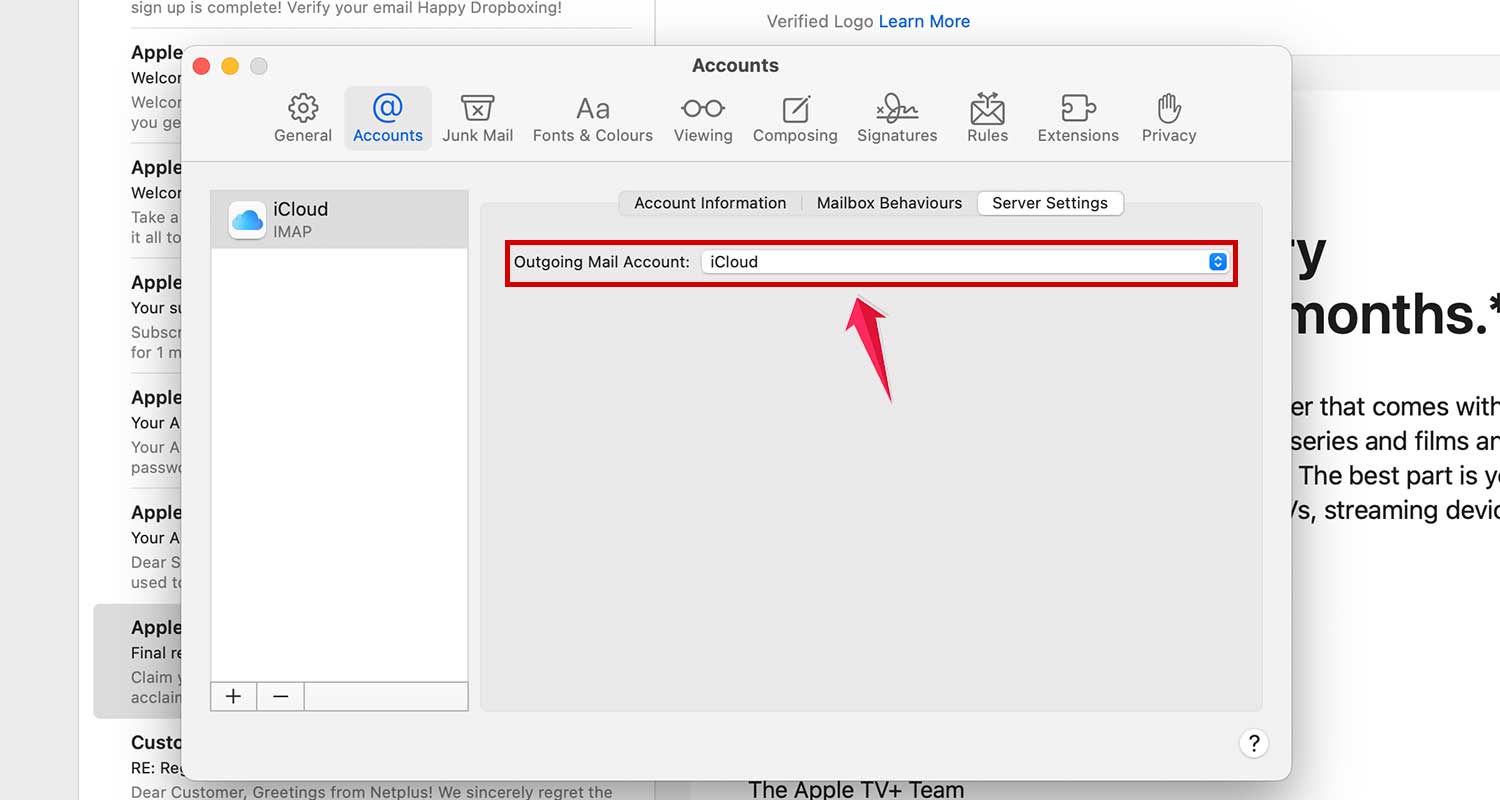
Task: Open the Privacy preferences pane
Action: tap(1168, 117)
